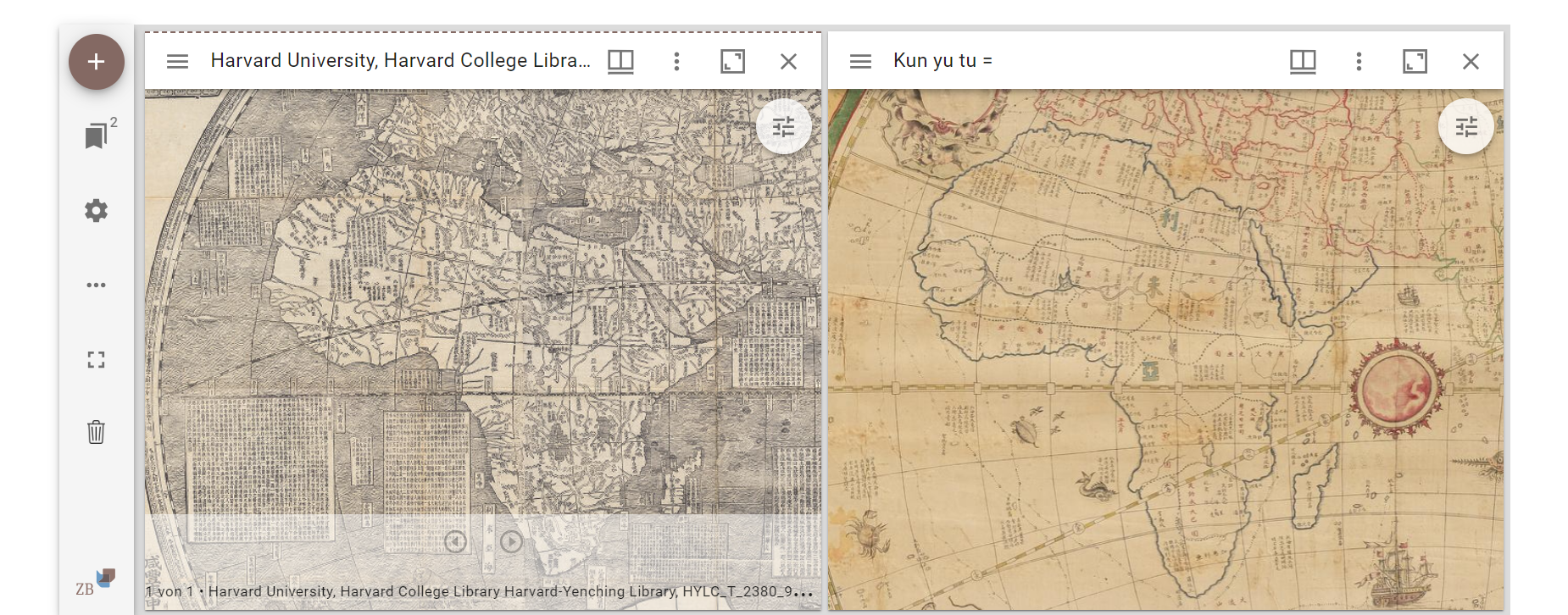Close the Harvard University window

788,61
